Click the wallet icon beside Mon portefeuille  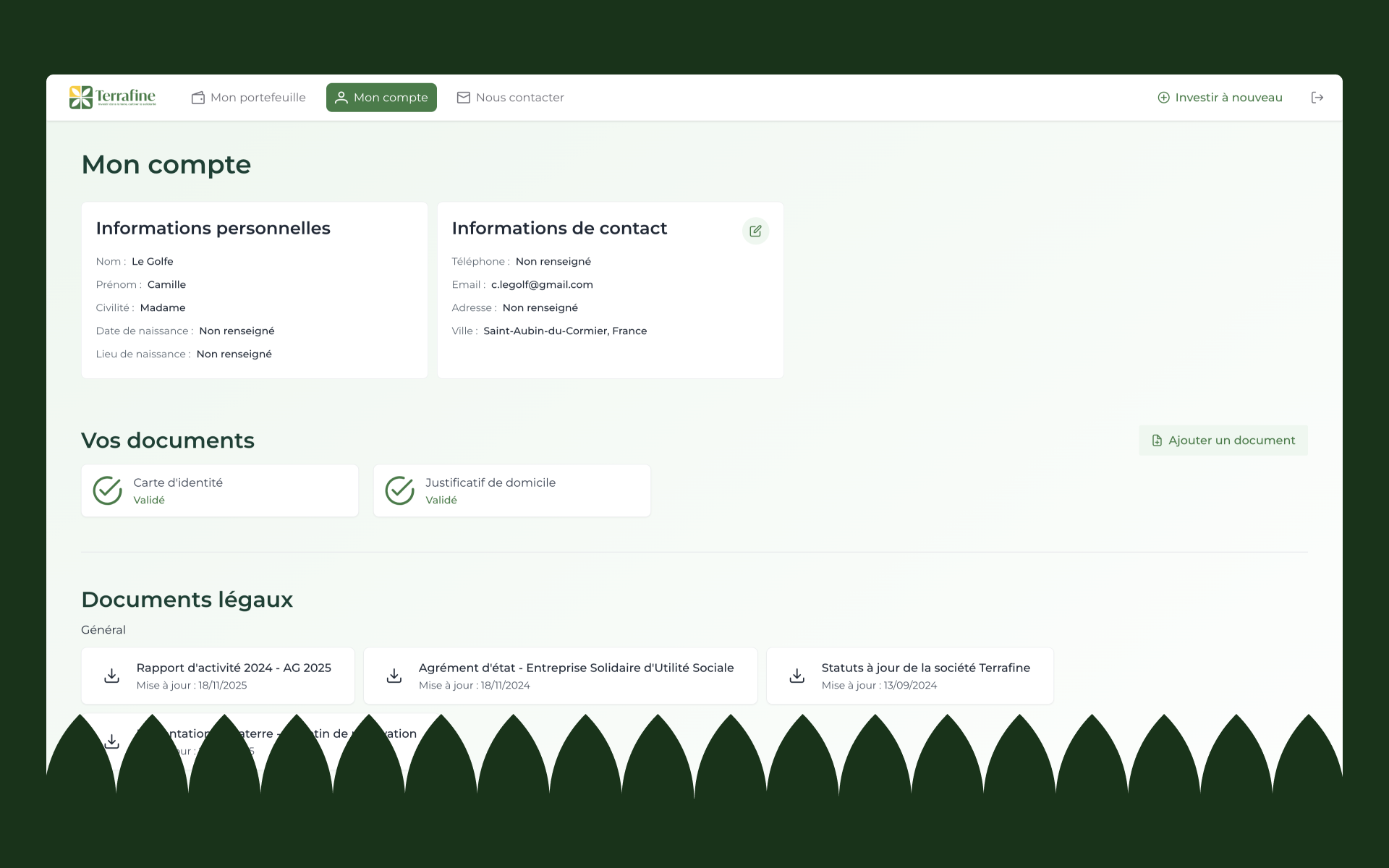point(197,98)
